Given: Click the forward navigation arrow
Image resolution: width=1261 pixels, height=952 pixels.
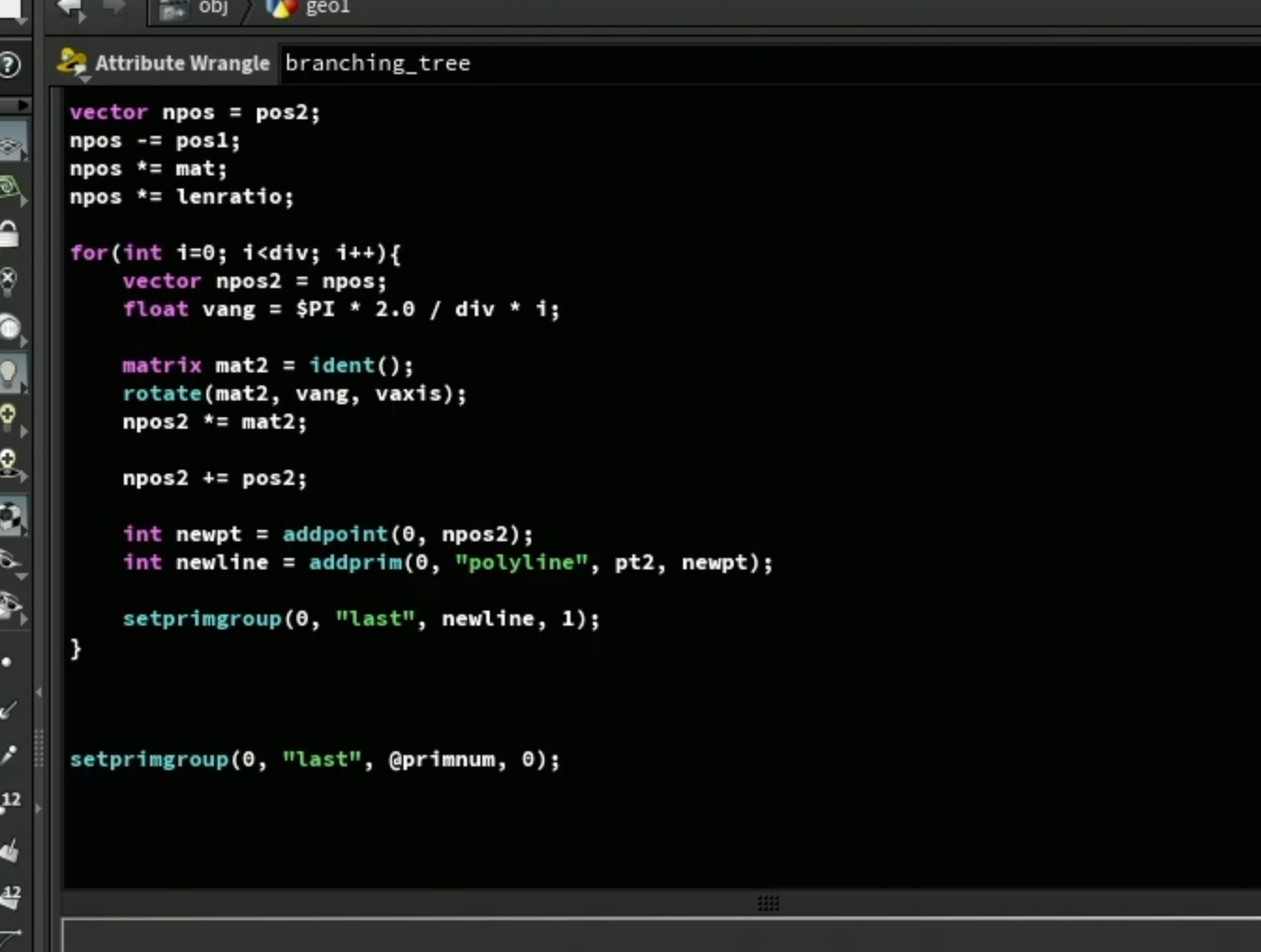Looking at the screenshot, I should [114, 8].
